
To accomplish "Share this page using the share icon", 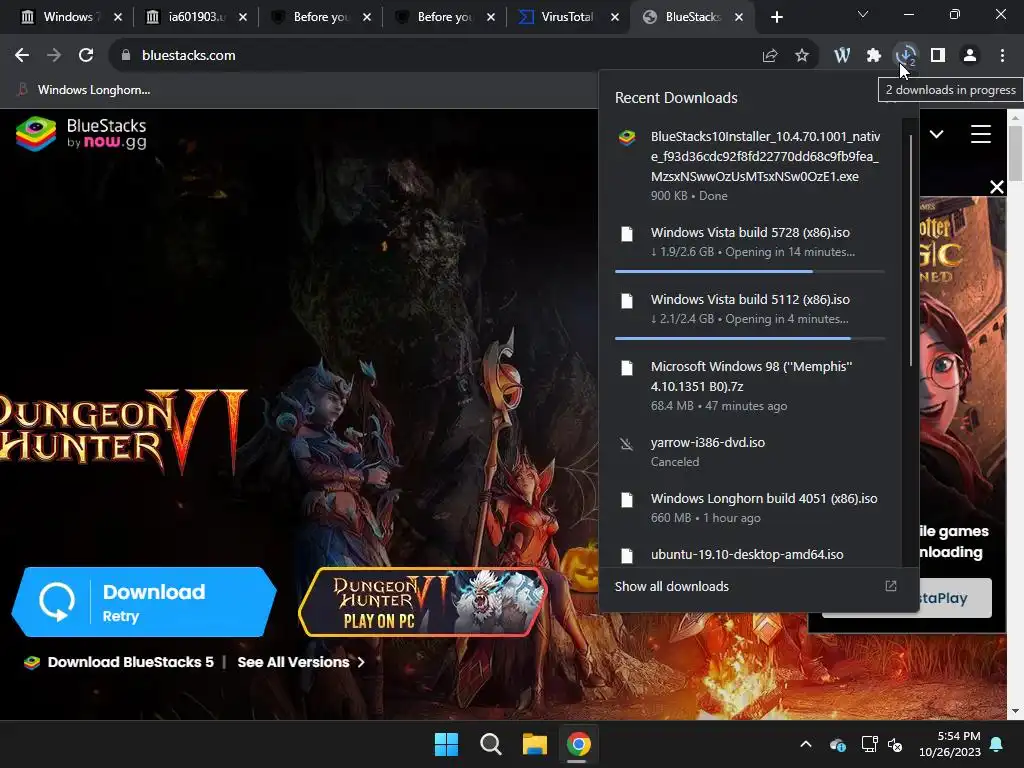I will point(770,56).
